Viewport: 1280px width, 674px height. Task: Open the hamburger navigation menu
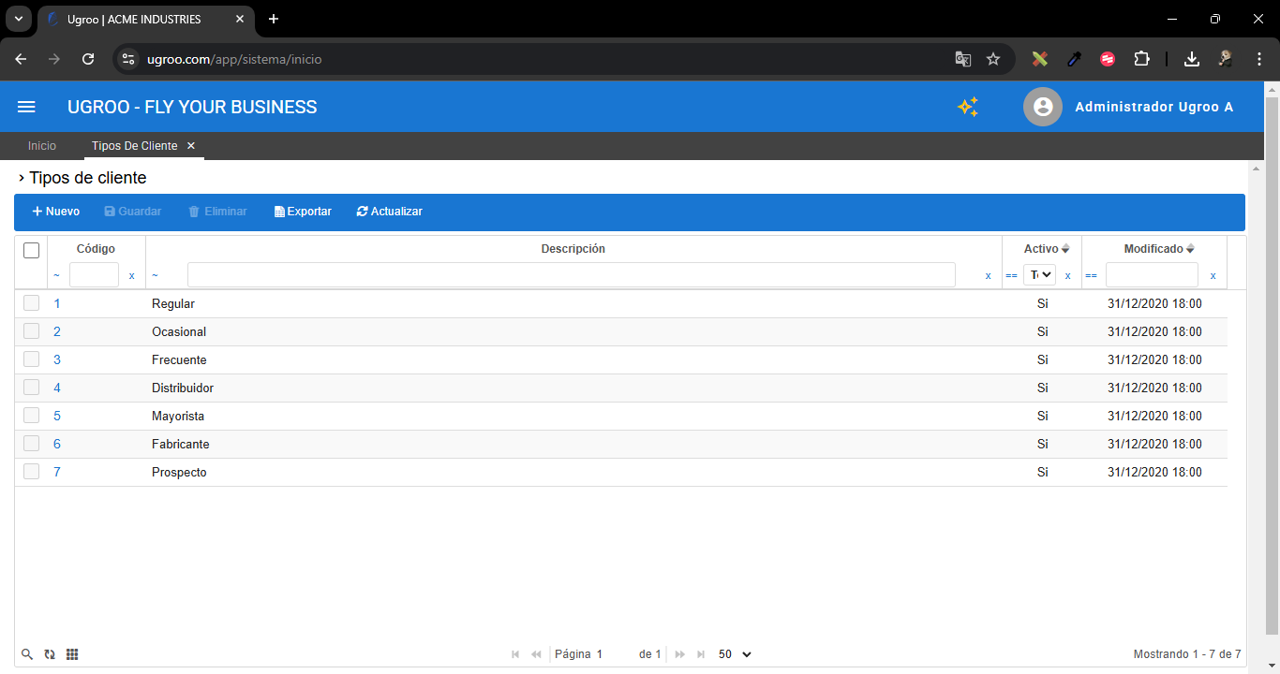click(27, 107)
